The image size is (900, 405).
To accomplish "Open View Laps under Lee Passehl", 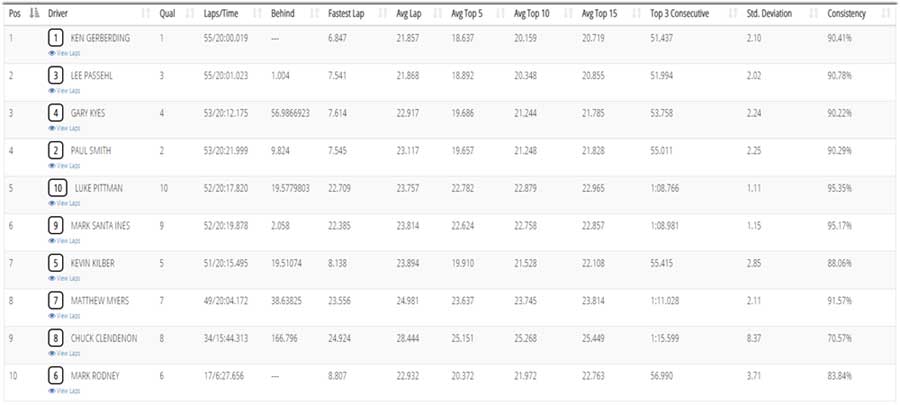I will (64, 91).
